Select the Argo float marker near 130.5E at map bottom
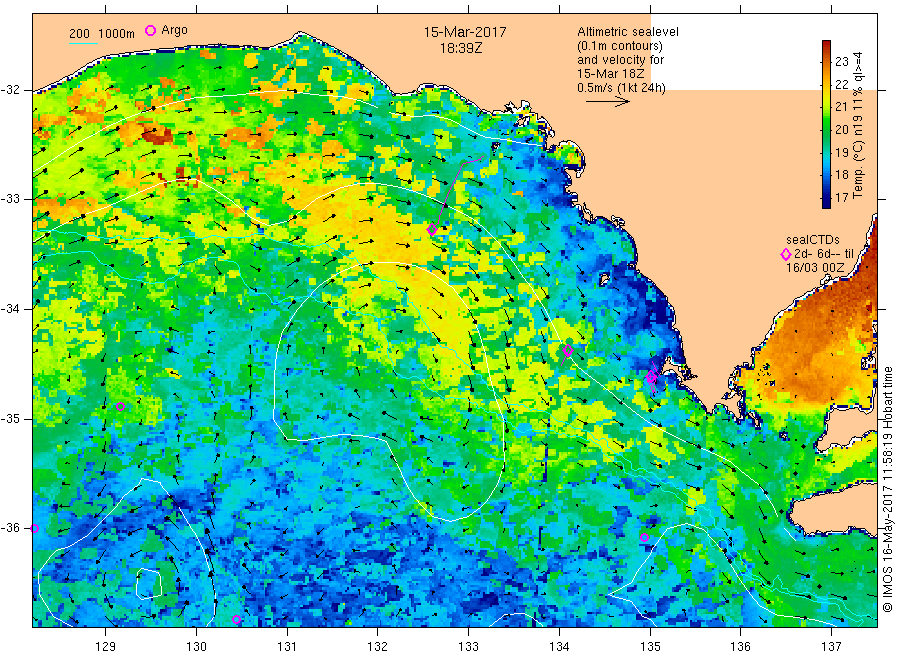The width and height of the screenshot is (900, 660). coord(236,620)
